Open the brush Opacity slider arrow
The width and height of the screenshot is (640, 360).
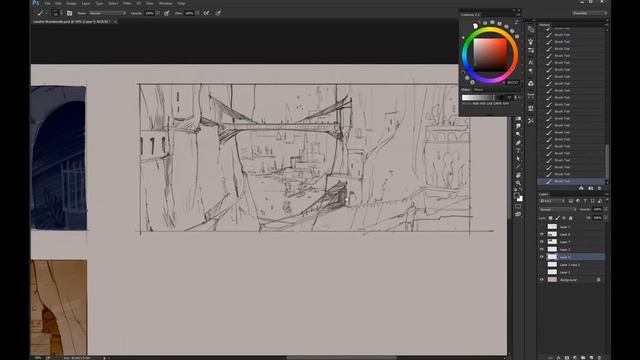(158, 13)
